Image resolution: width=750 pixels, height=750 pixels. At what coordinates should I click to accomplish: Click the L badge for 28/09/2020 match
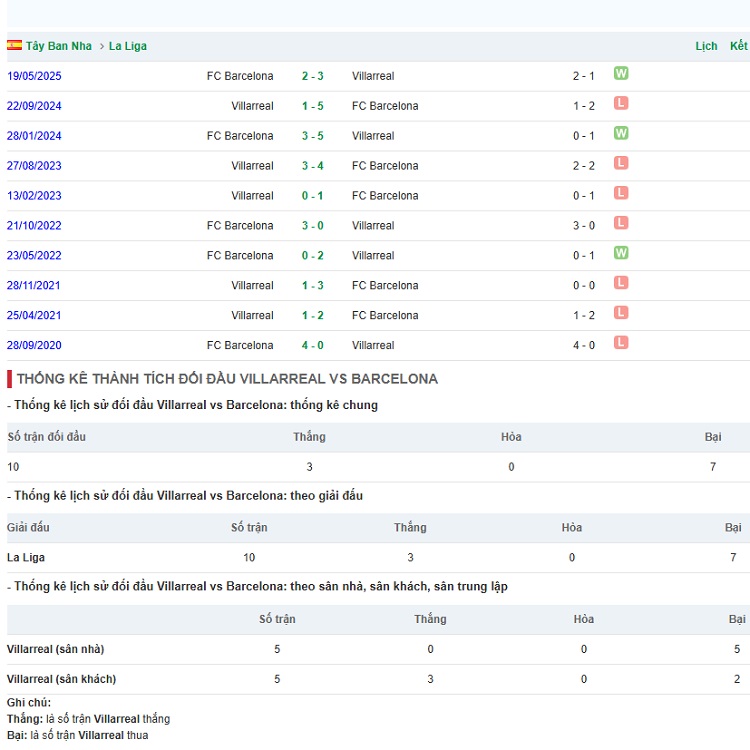[x=621, y=343]
